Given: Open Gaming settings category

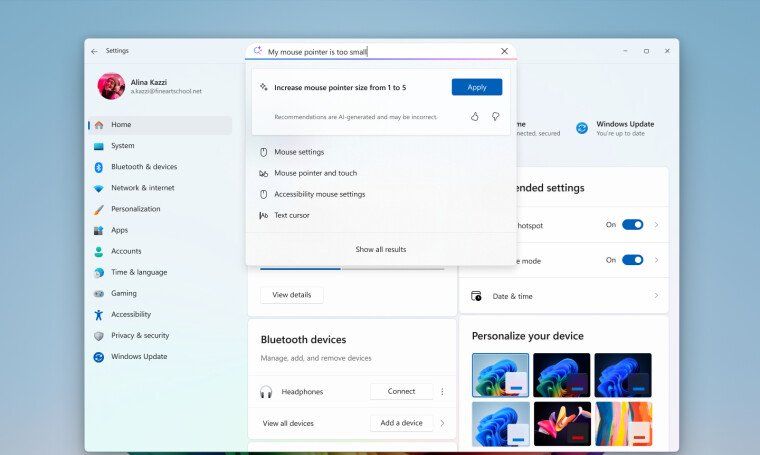Looking at the screenshot, I should pyautogui.click(x=160, y=294).
